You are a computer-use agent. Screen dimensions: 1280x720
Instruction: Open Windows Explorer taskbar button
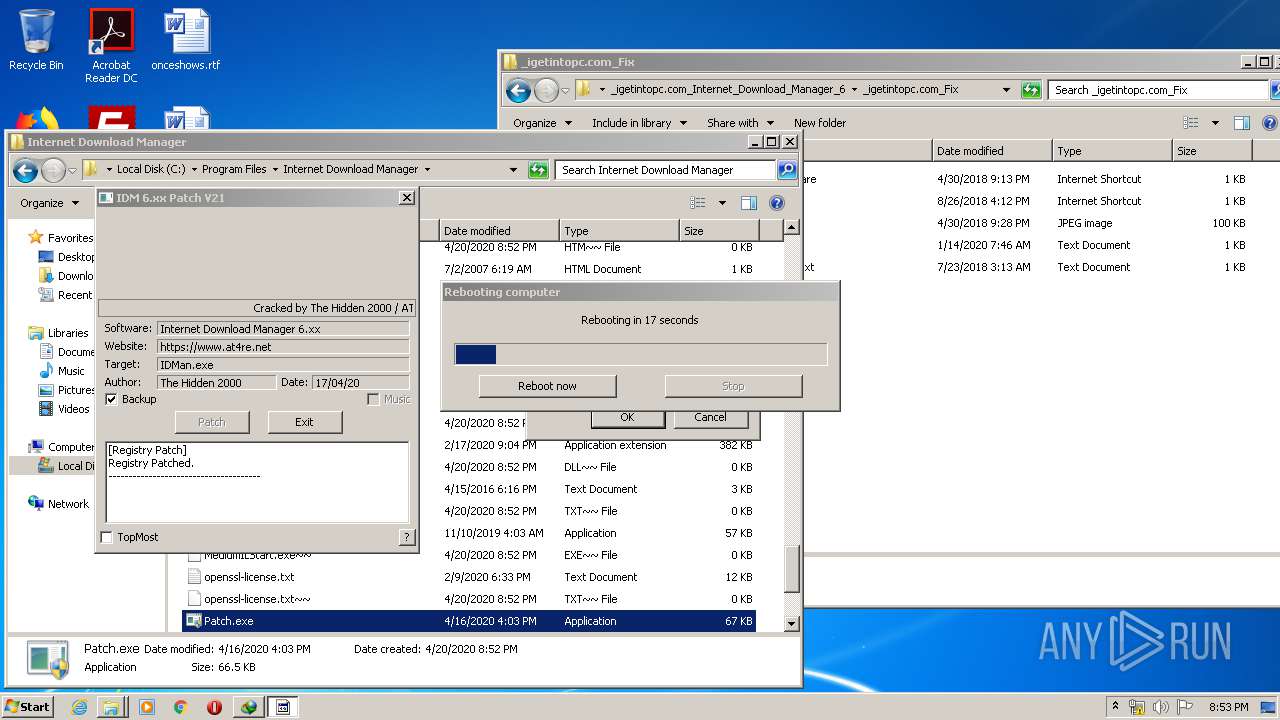pyautogui.click(x=111, y=707)
